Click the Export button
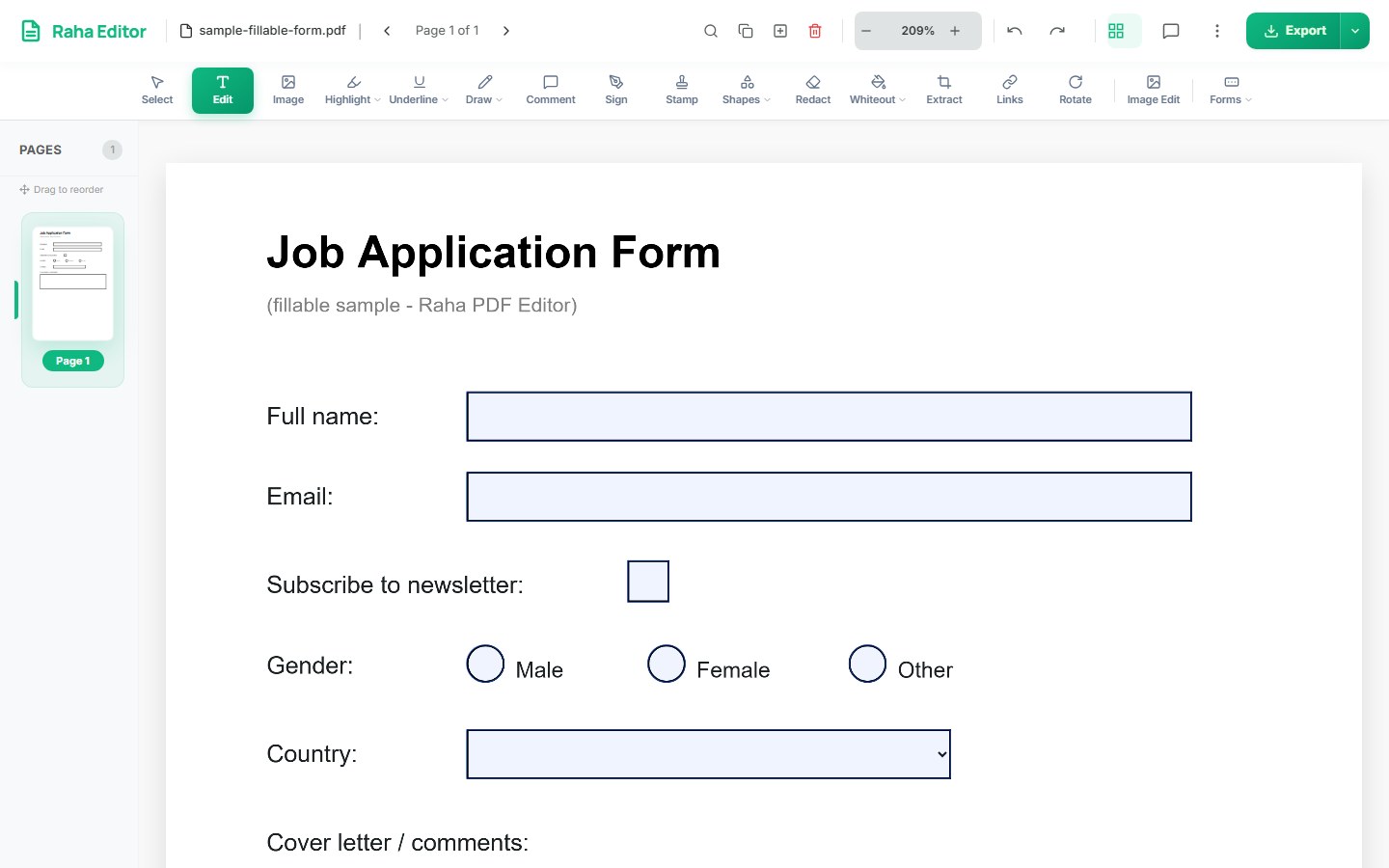The image size is (1389, 868). pos(1294,31)
